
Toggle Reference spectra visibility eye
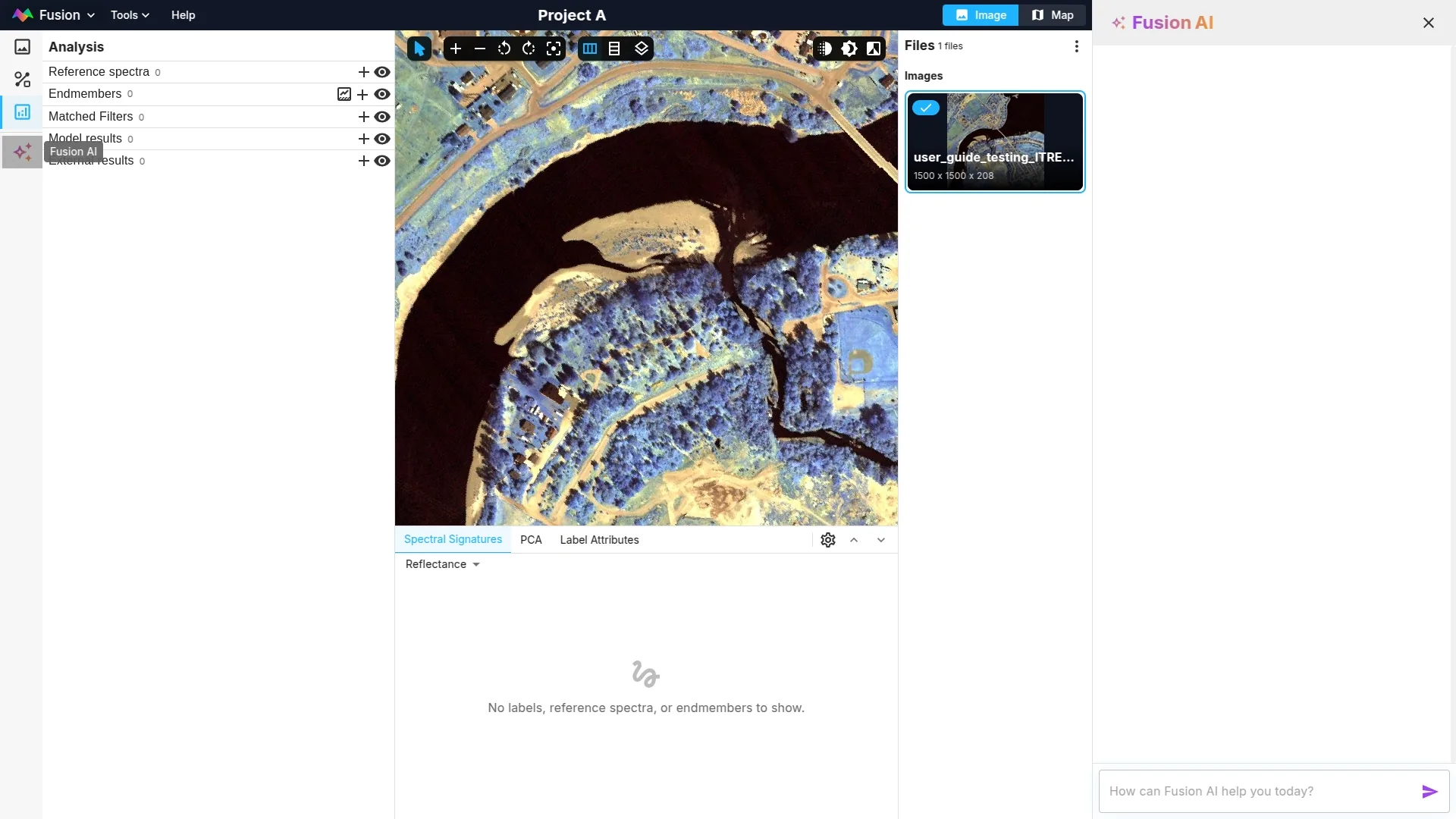click(382, 72)
